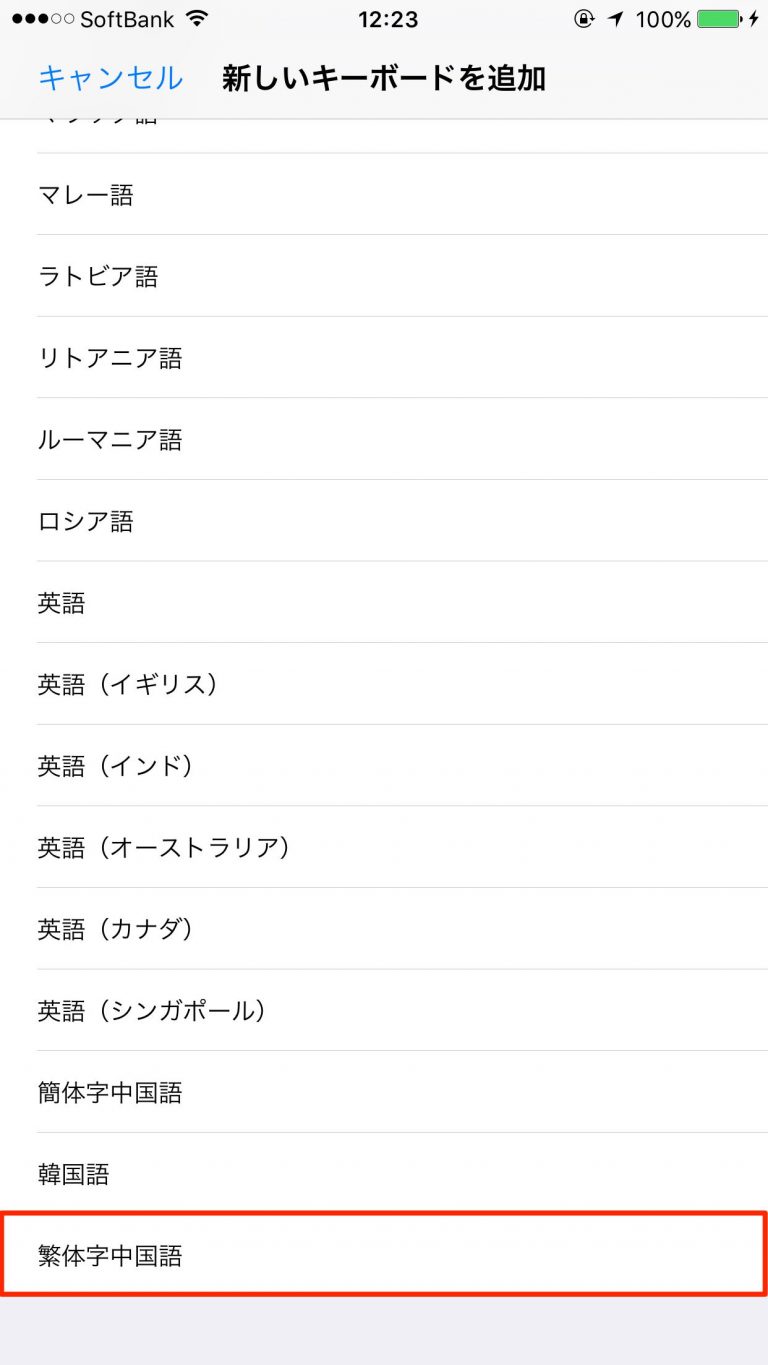The height and width of the screenshot is (1365, 768).
Task: Select ラトビア語 keyboard
Action: pyautogui.click(x=98, y=277)
